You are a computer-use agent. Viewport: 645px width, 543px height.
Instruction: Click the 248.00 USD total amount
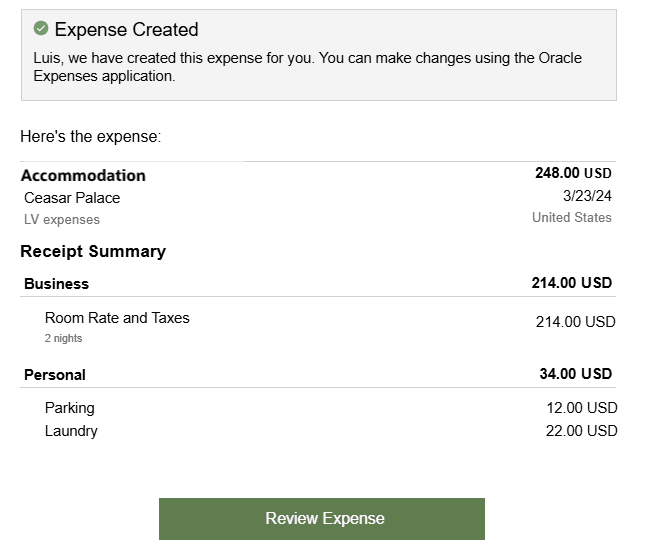[x=573, y=173]
